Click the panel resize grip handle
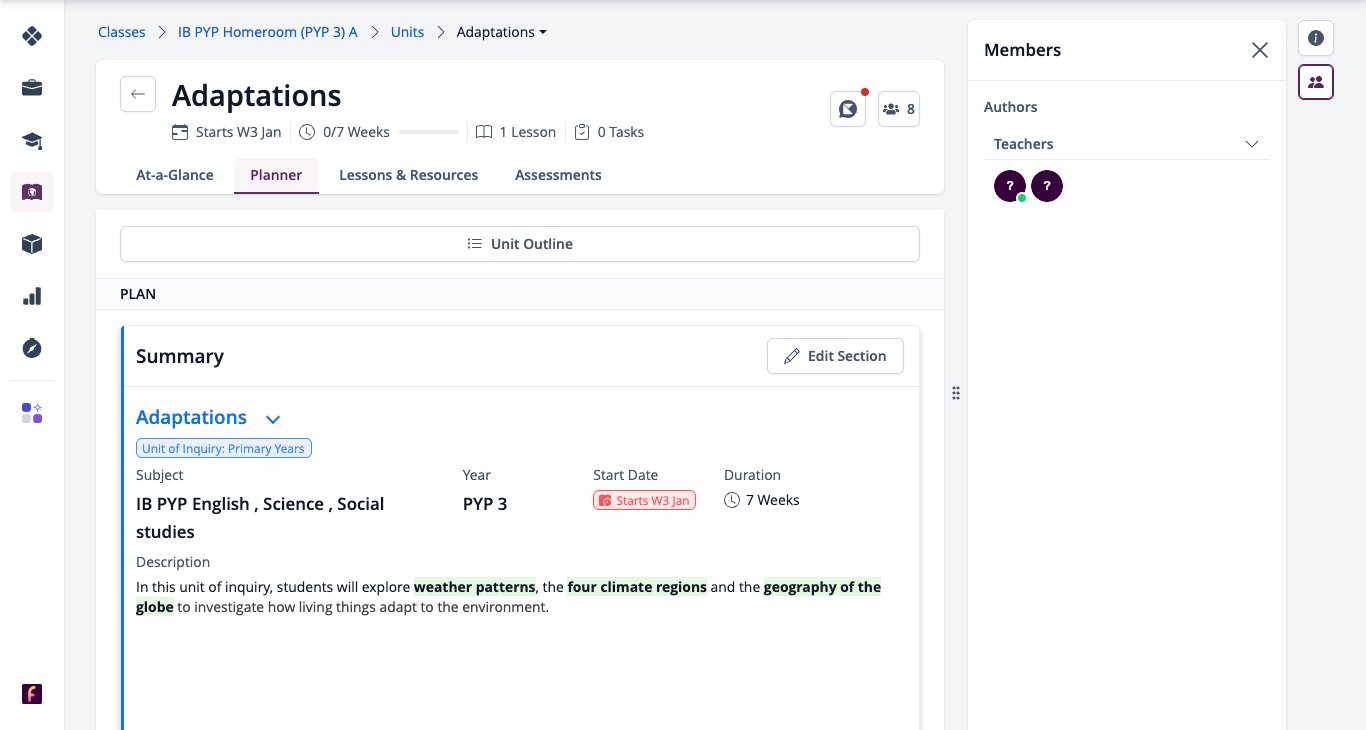 point(956,393)
